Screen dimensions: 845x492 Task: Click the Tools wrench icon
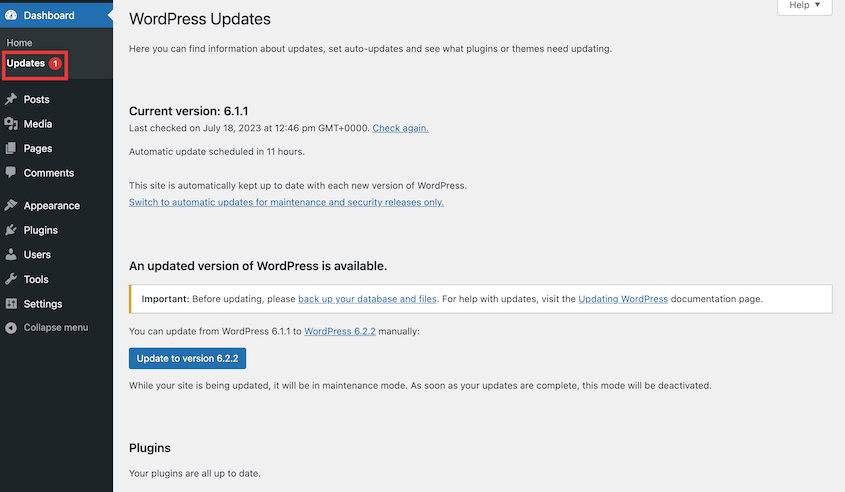[x=11, y=279]
